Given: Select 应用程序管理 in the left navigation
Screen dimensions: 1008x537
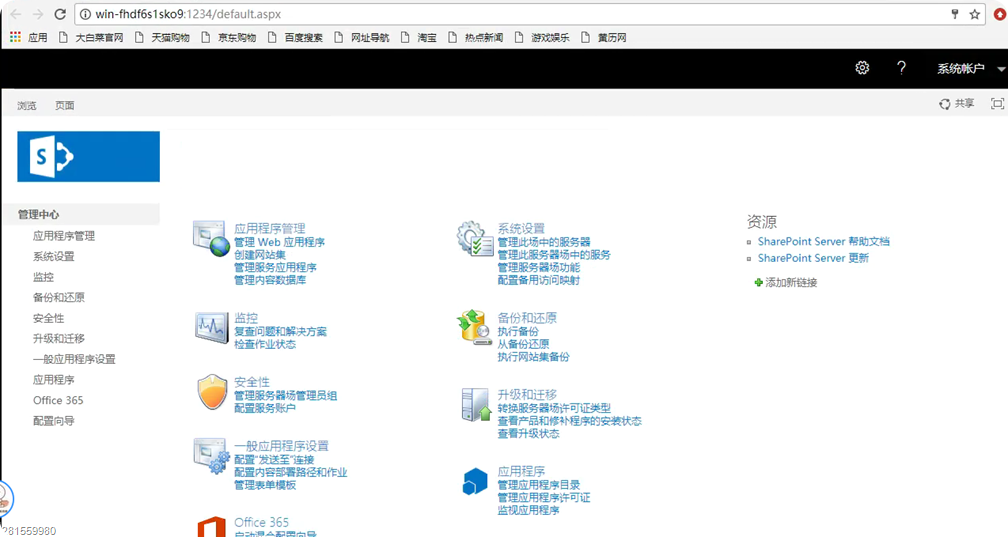Looking at the screenshot, I should [x=64, y=236].
